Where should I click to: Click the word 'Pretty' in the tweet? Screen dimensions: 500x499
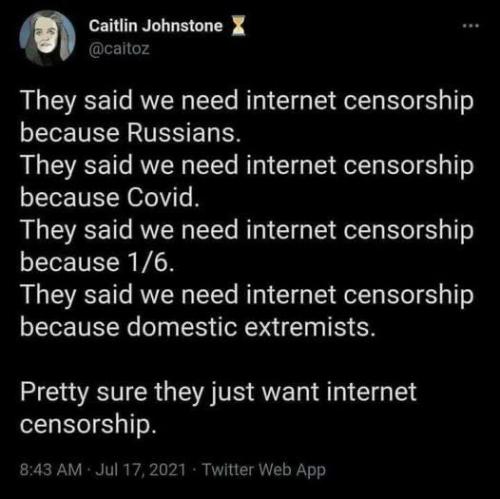click(54, 393)
